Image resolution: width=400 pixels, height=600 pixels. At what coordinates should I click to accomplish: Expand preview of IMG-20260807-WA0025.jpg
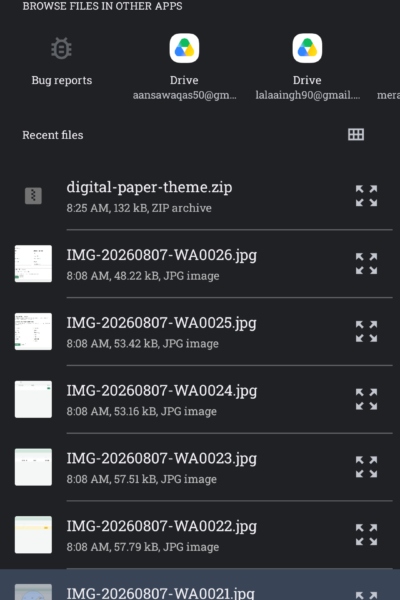point(366,331)
